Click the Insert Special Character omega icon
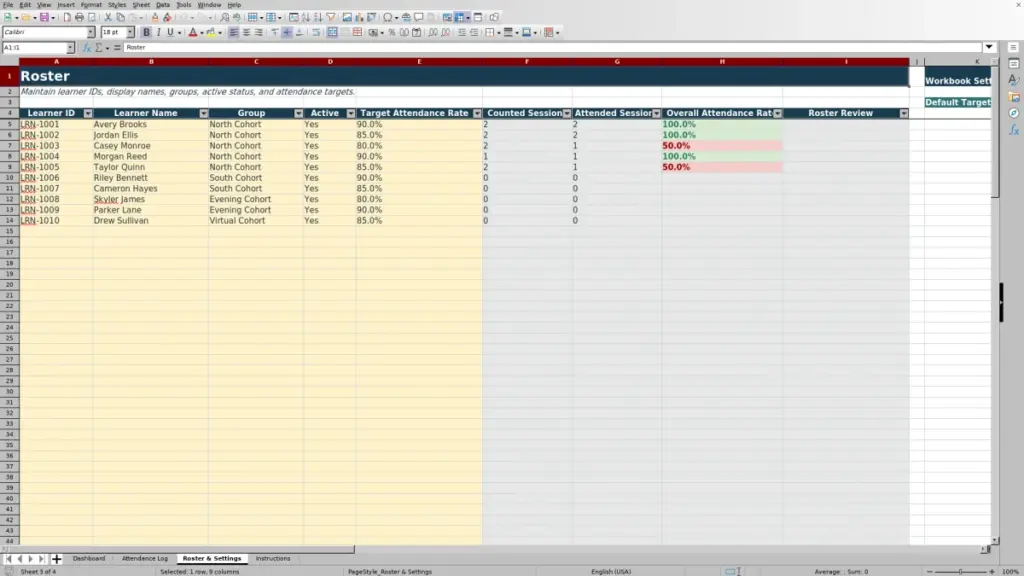The image size is (1024, 576). click(388, 17)
